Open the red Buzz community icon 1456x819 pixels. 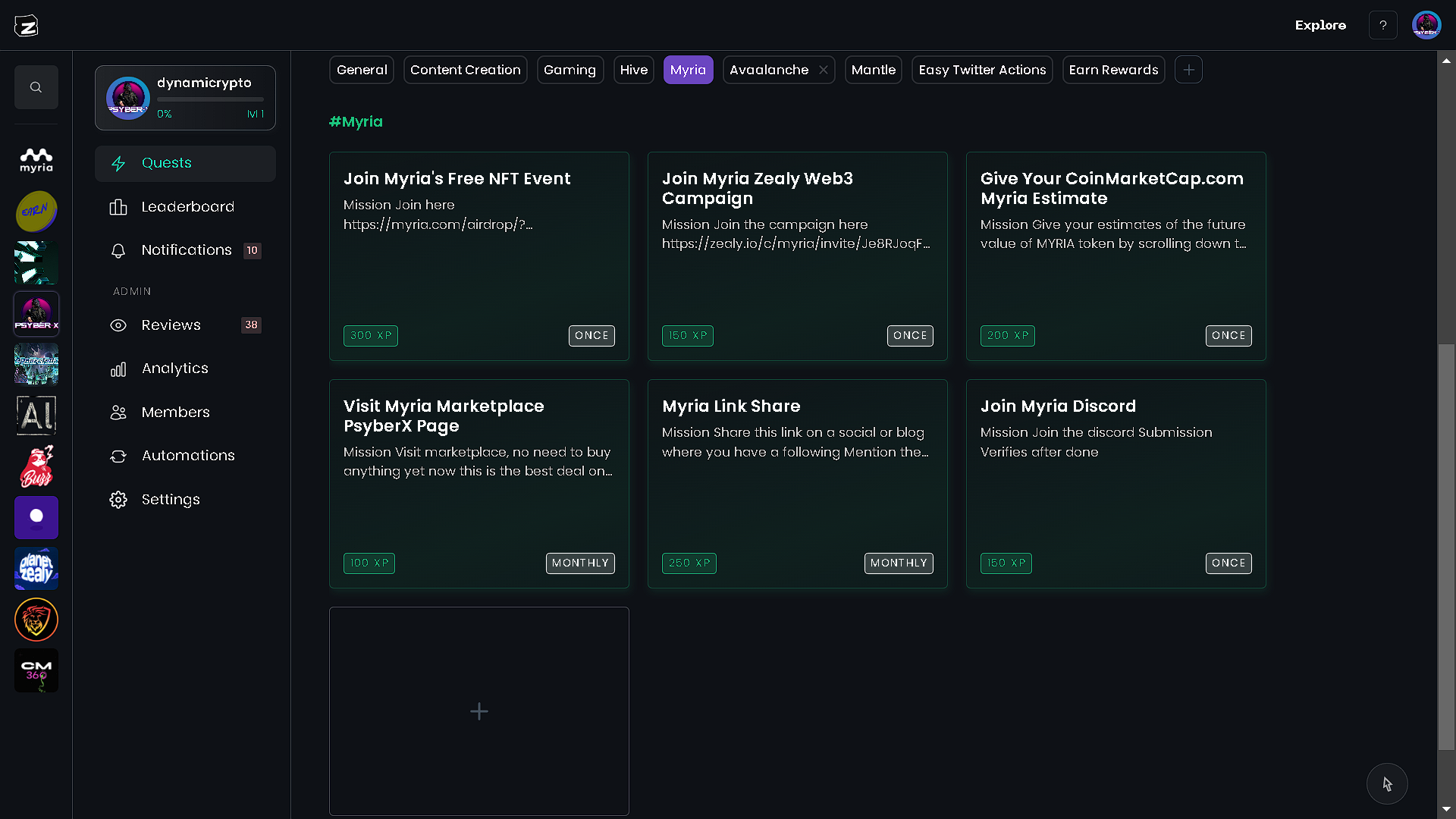point(36,466)
